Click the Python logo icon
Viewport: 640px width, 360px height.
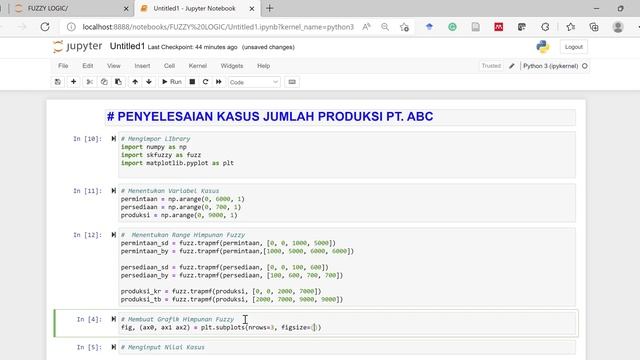coord(542,47)
